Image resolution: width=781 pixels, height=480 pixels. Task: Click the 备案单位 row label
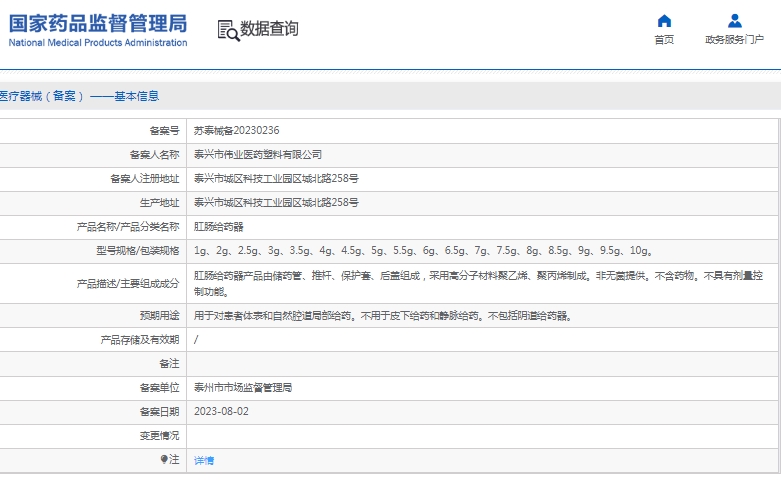(159, 388)
